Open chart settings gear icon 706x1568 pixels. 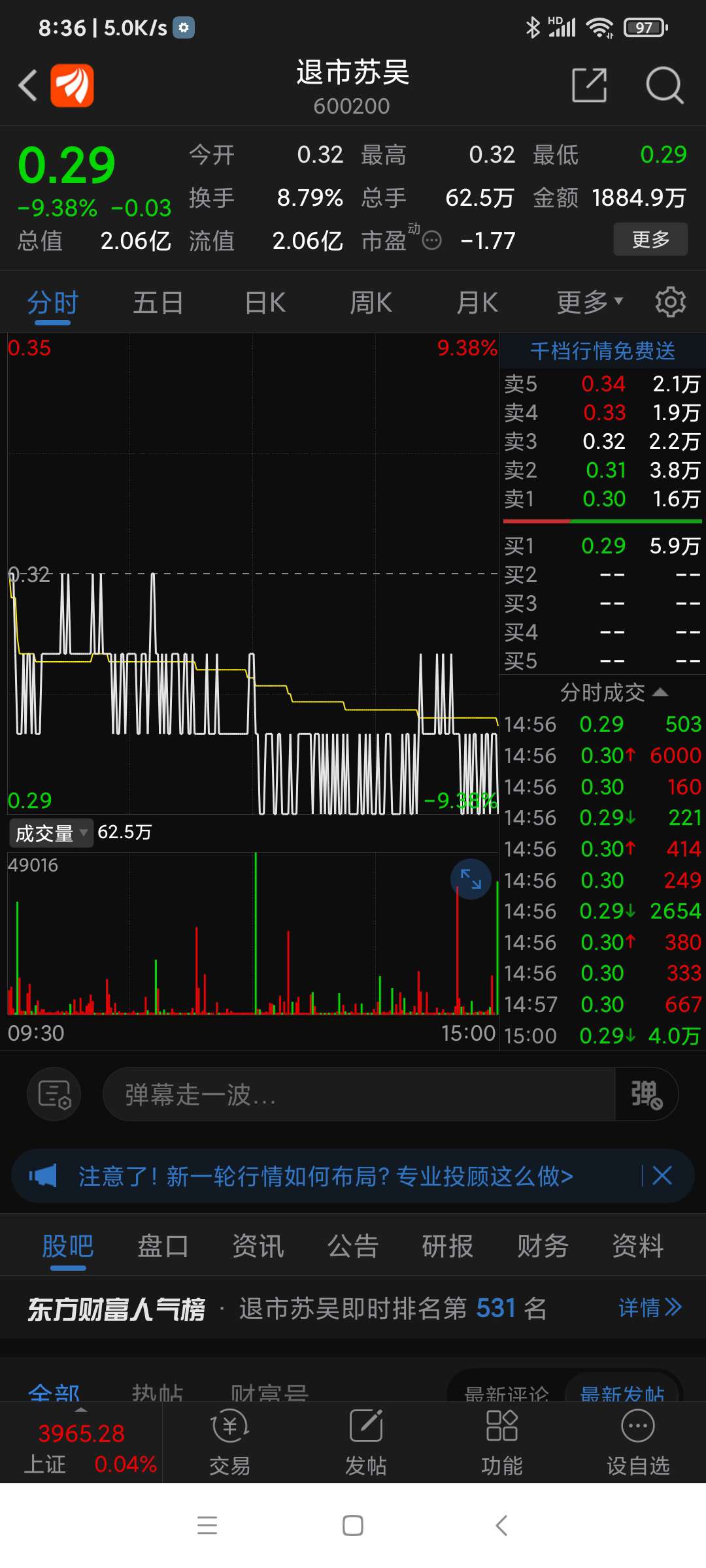click(671, 302)
